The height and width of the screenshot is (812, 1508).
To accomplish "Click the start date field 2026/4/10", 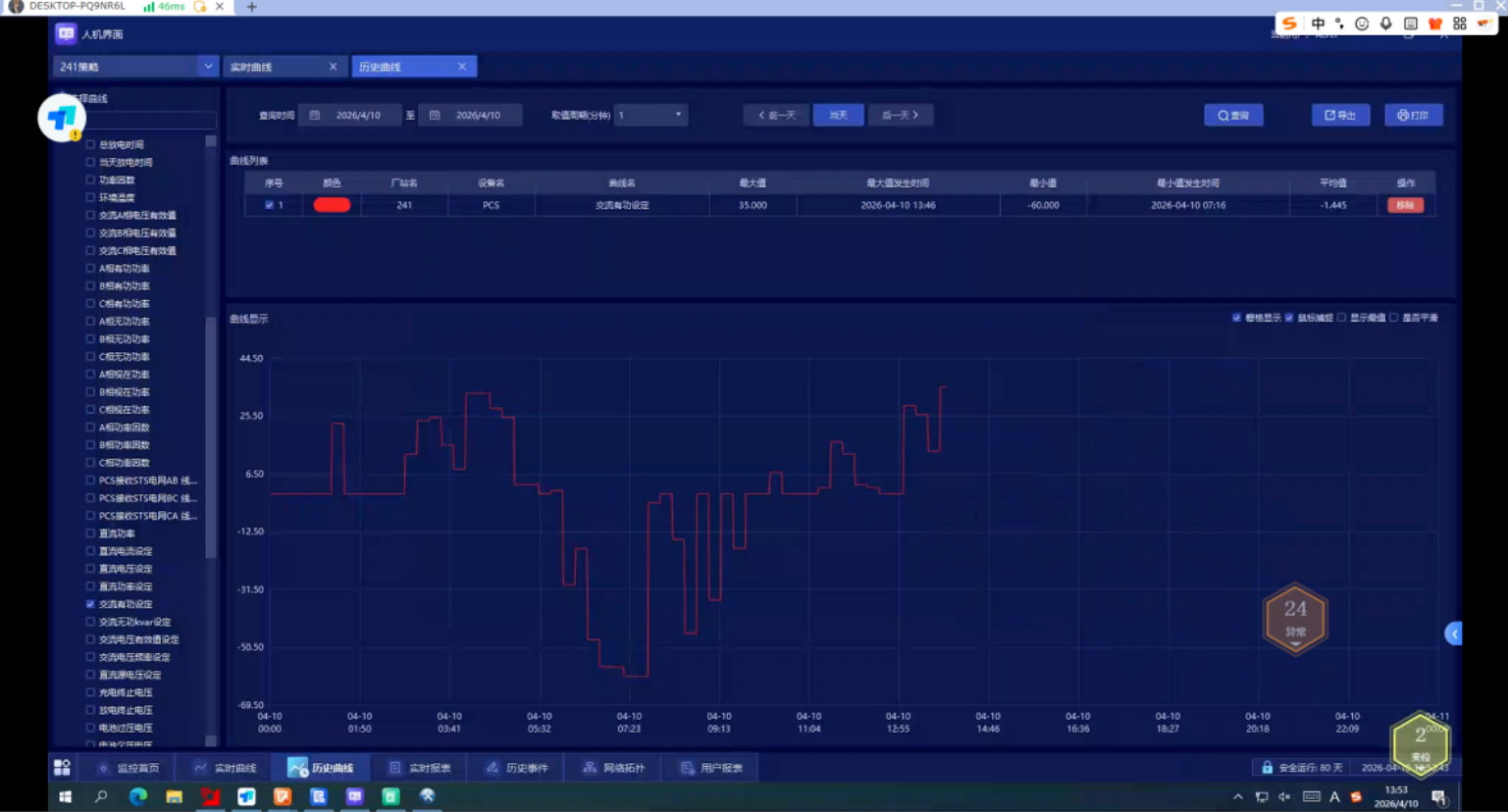I will pos(350,115).
